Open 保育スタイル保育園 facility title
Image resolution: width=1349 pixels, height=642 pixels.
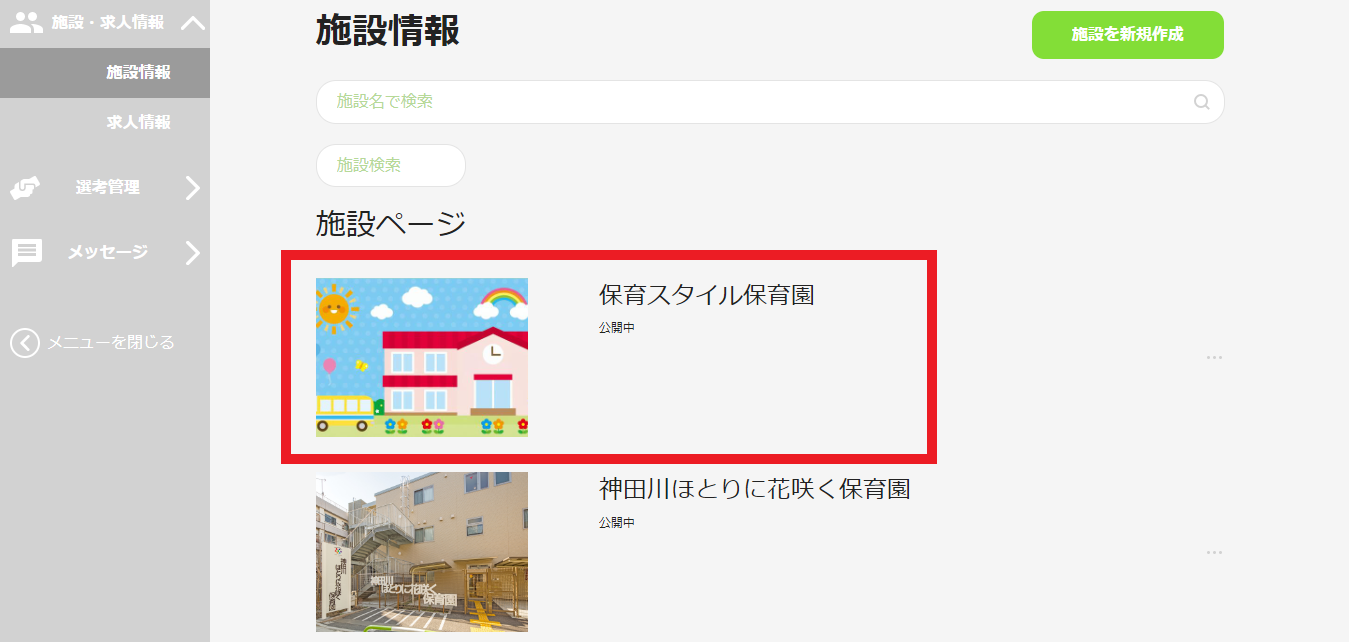(x=706, y=295)
